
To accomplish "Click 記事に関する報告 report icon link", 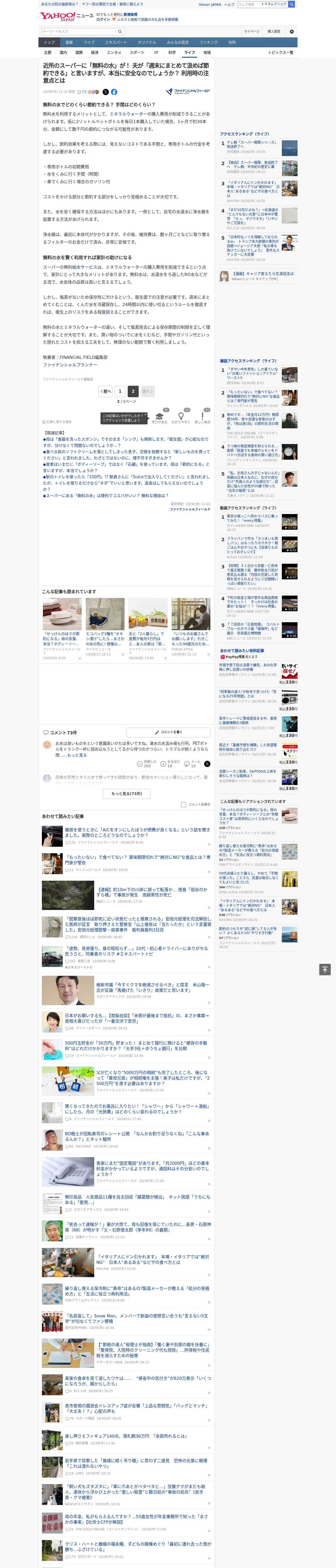I will point(57,421).
